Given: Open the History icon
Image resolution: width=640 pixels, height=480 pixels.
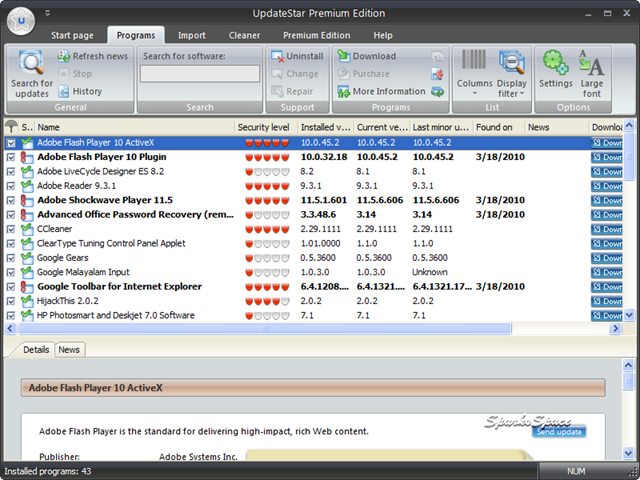Looking at the screenshot, I should click(63, 91).
